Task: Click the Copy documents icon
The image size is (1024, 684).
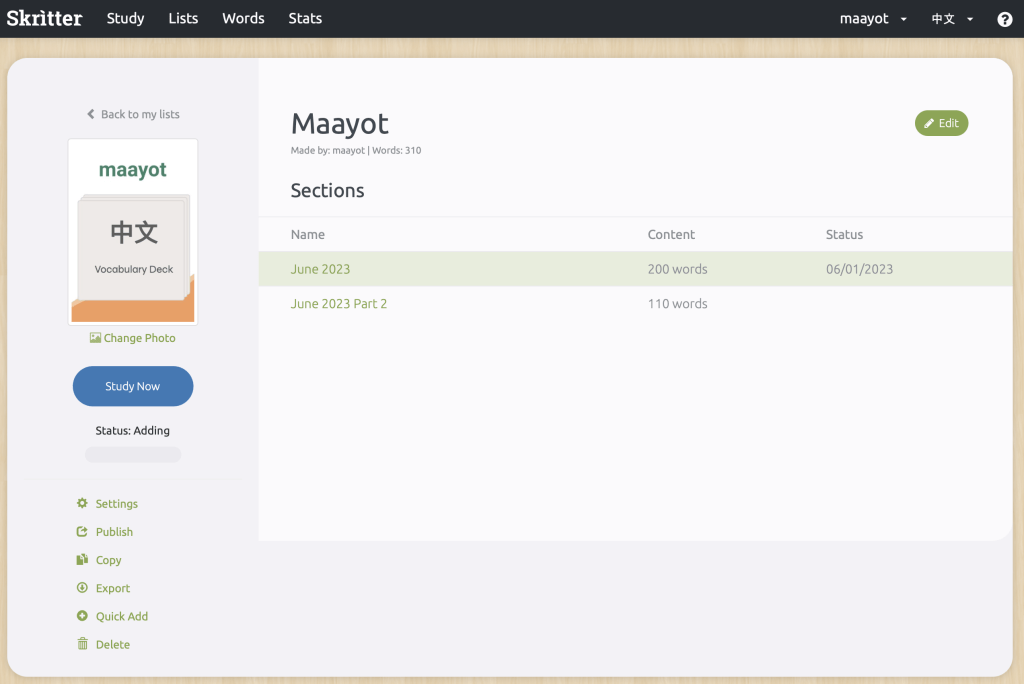Action: tap(82, 559)
